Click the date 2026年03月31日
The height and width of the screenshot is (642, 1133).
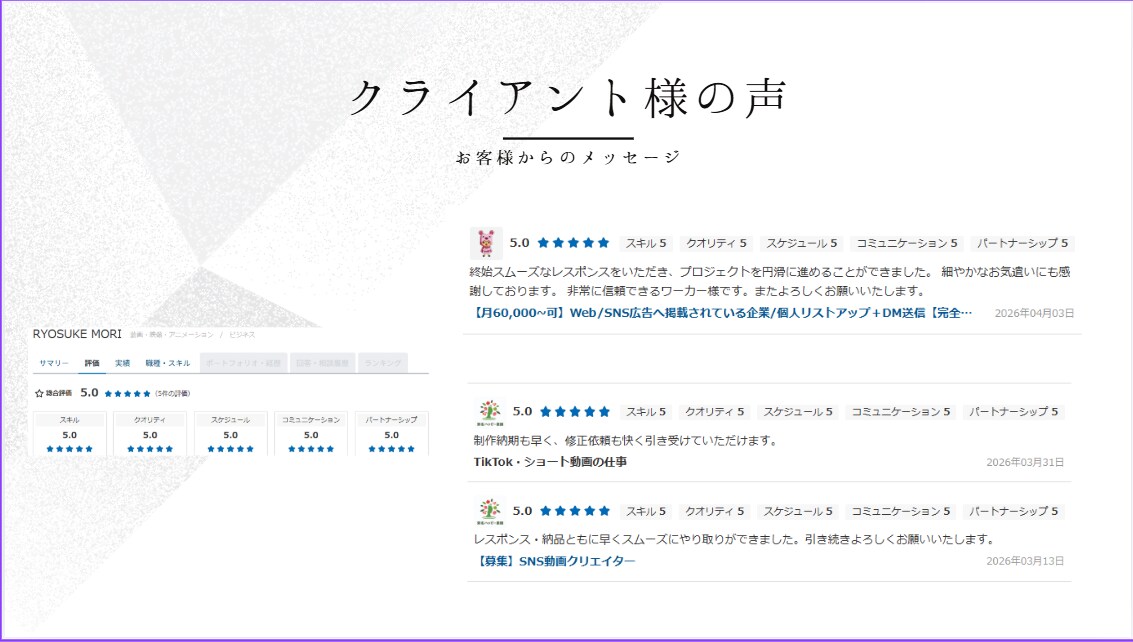point(1025,463)
